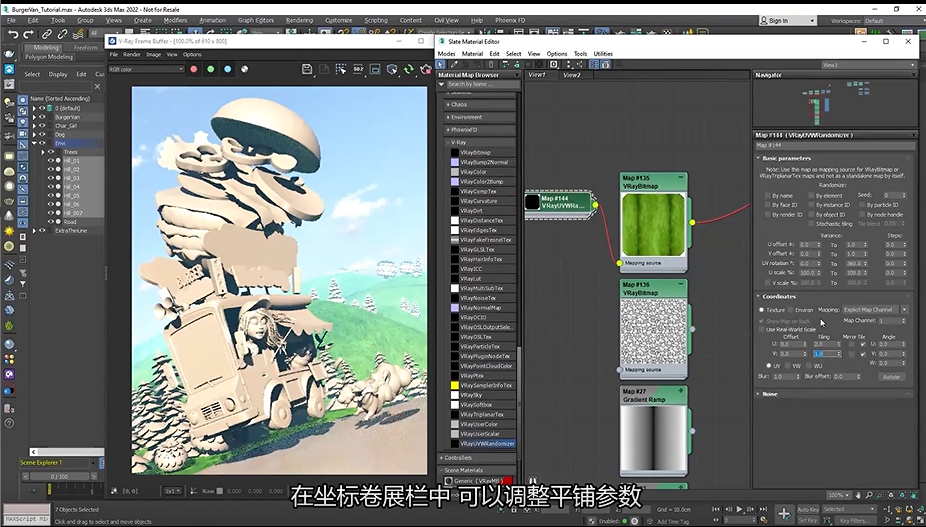Click the Bind to Space Warp icon
The width and height of the screenshot is (926, 527).
77,34
